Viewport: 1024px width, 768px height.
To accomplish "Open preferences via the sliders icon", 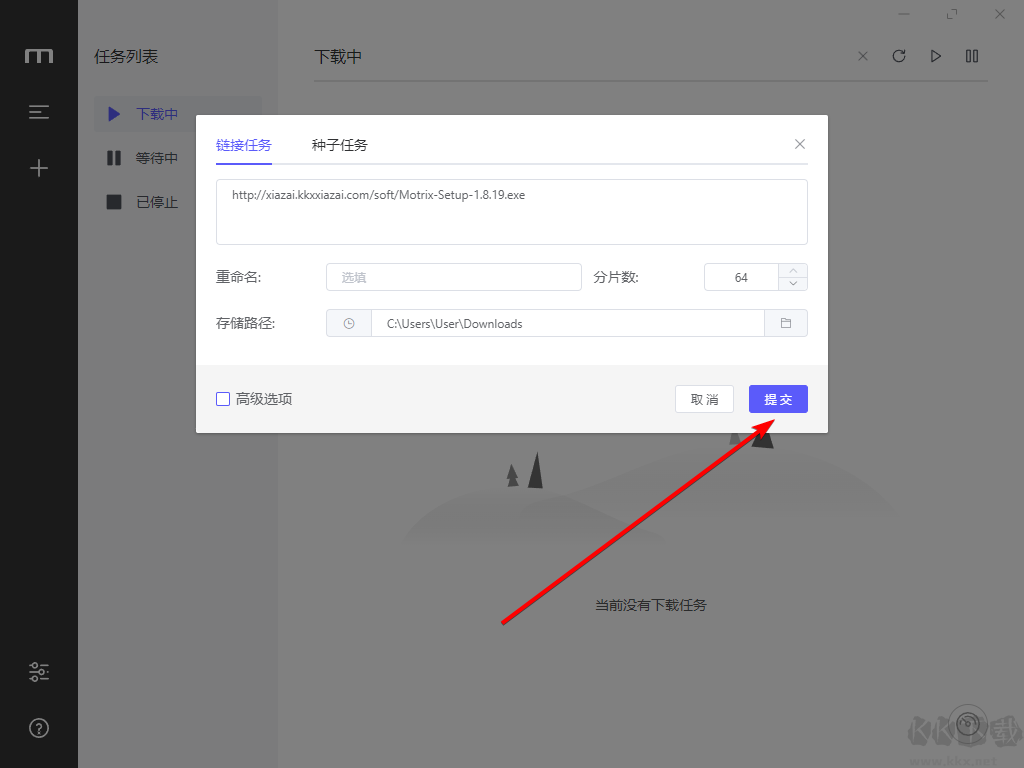I will point(38,671).
